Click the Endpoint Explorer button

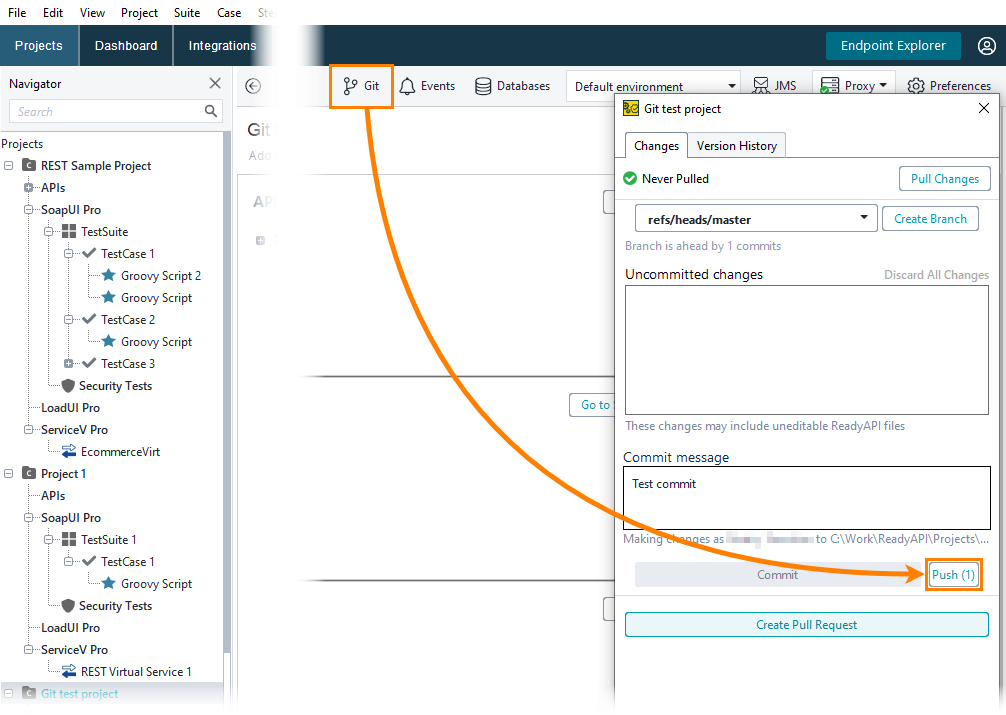pyautogui.click(x=893, y=46)
